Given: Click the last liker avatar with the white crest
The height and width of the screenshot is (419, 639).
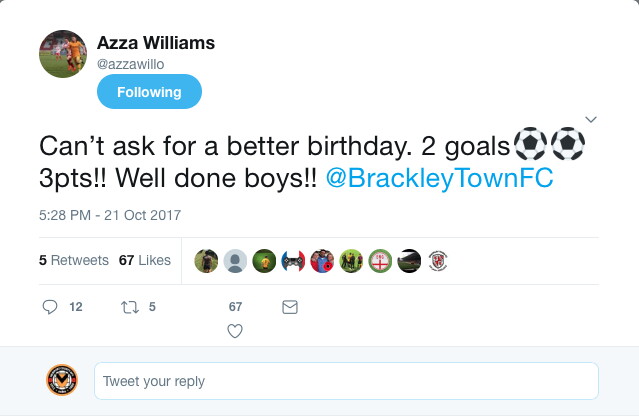Looking at the screenshot, I should 437,261.
